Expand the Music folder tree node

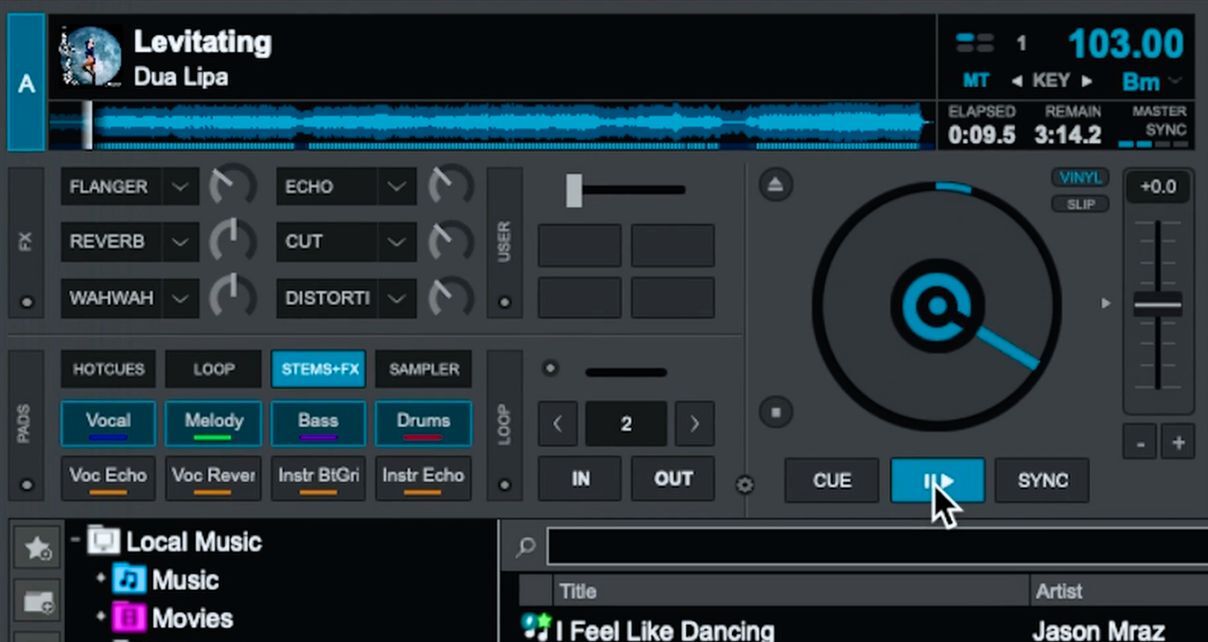101,580
